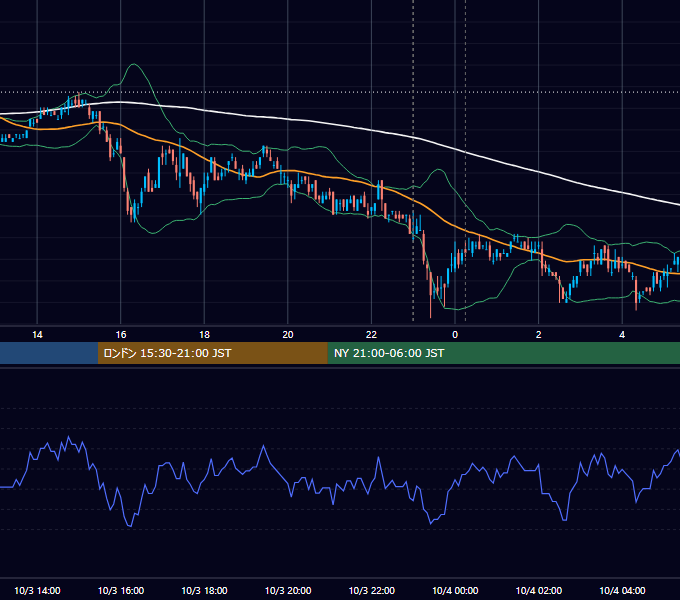Viewport: 680px width, 600px height.
Task: Click hour label 20 on price chart axis
Action: [x=288, y=335]
